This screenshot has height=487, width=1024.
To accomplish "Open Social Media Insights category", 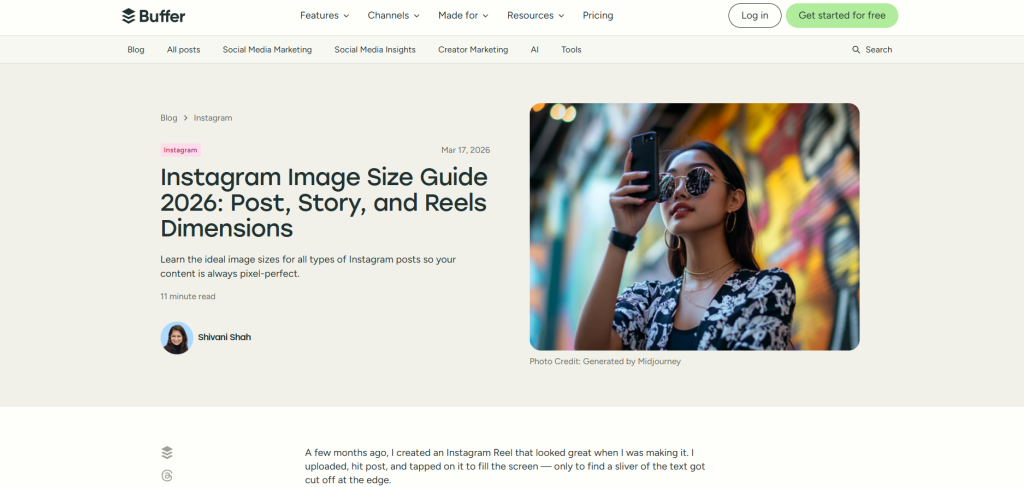I will 375,50.
